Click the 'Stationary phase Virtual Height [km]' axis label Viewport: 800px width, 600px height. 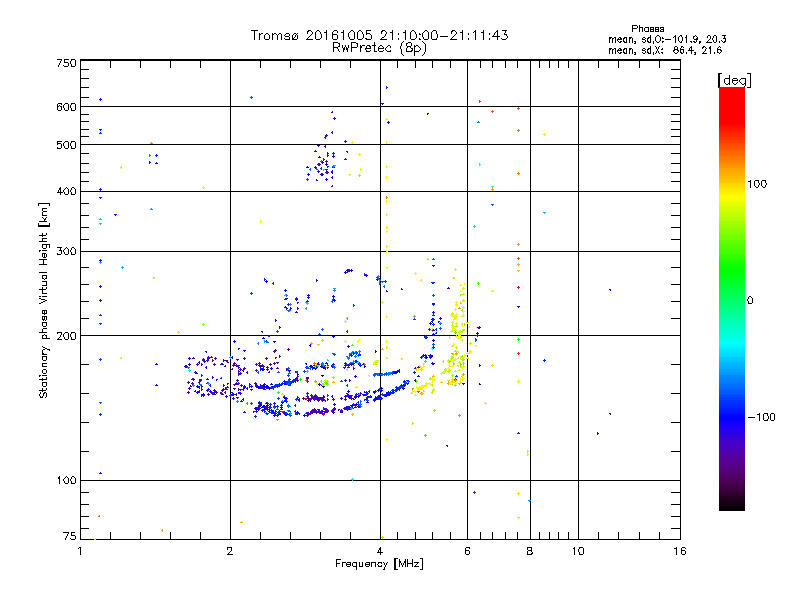point(44,300)
